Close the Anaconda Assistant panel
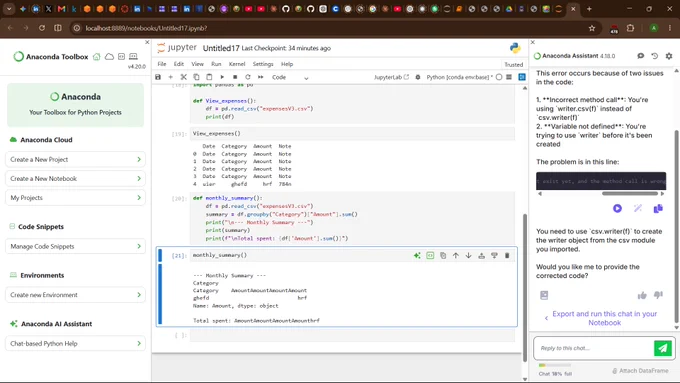 [533, 43]
